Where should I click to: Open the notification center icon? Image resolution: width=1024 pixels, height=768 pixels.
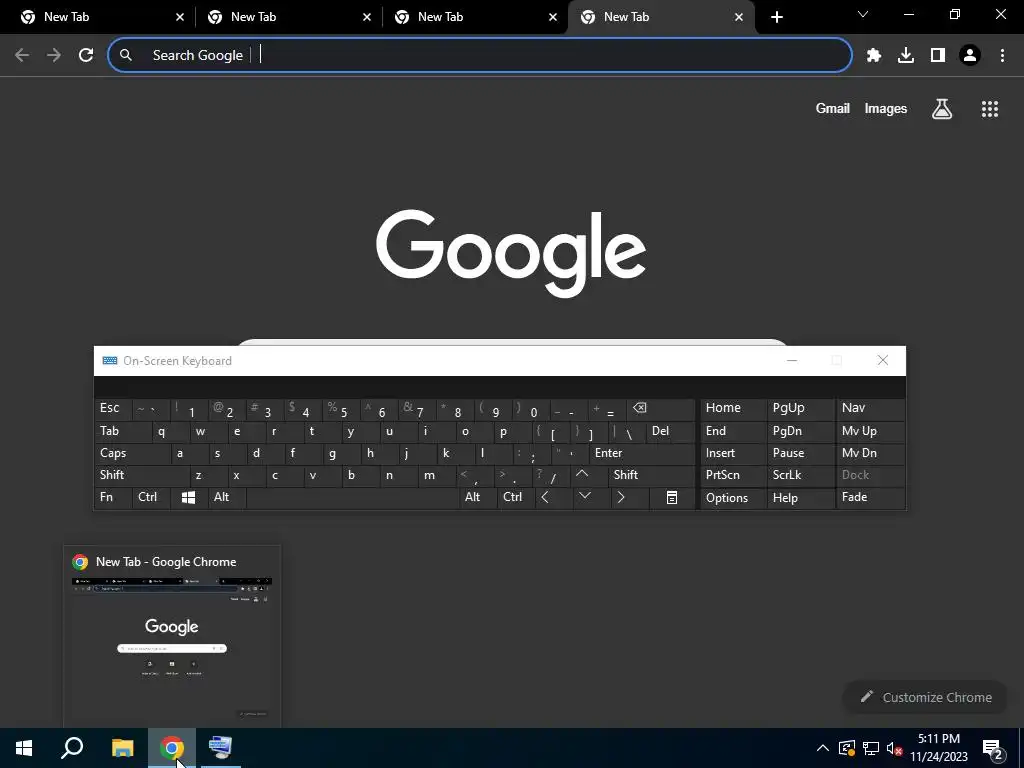pyautogui.click(x=993, y=749)
